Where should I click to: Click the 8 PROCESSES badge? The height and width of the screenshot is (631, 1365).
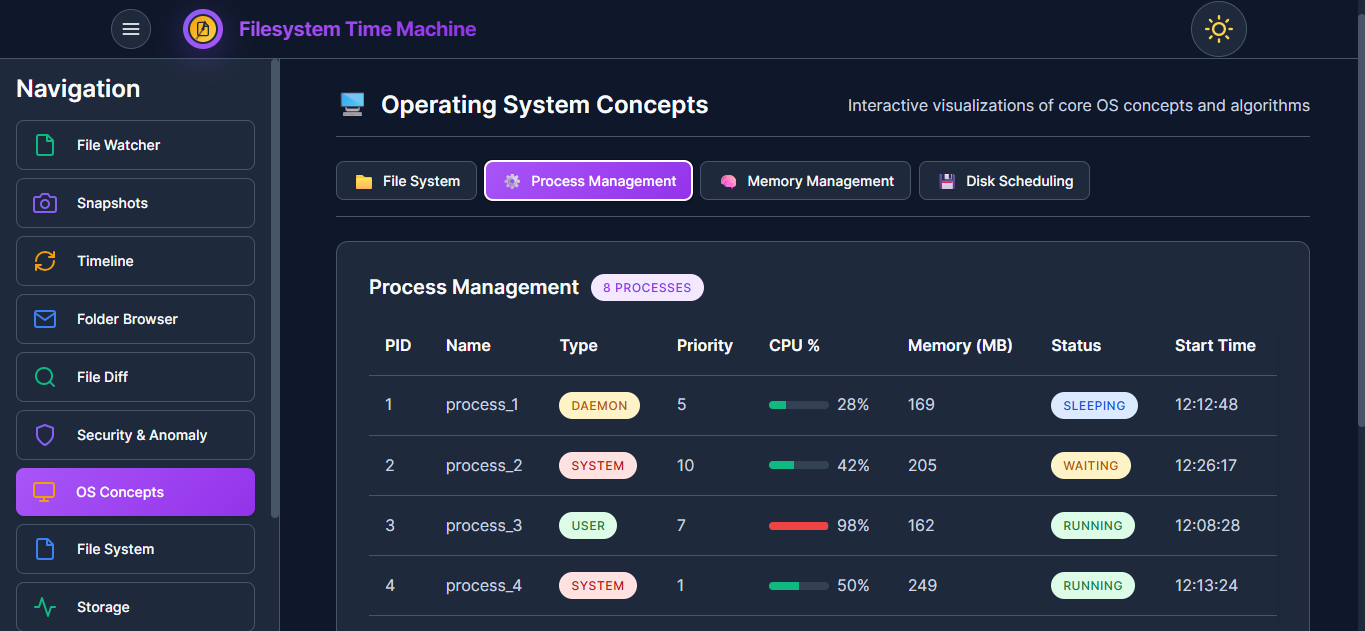647,287
